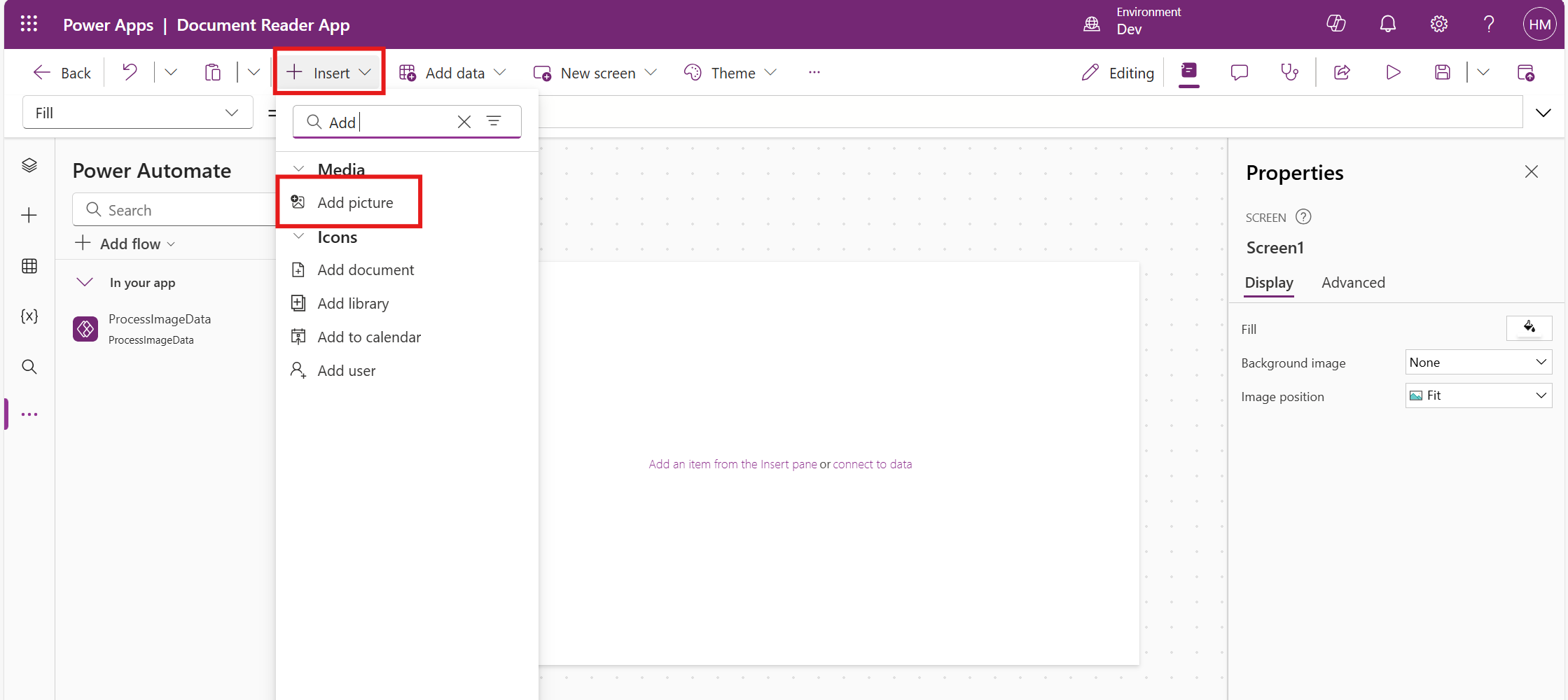Image resolution: width=1568 pixels, height=700 pixels.
Task: Switch to the Advanced tab
Action: coord(1352,283)
